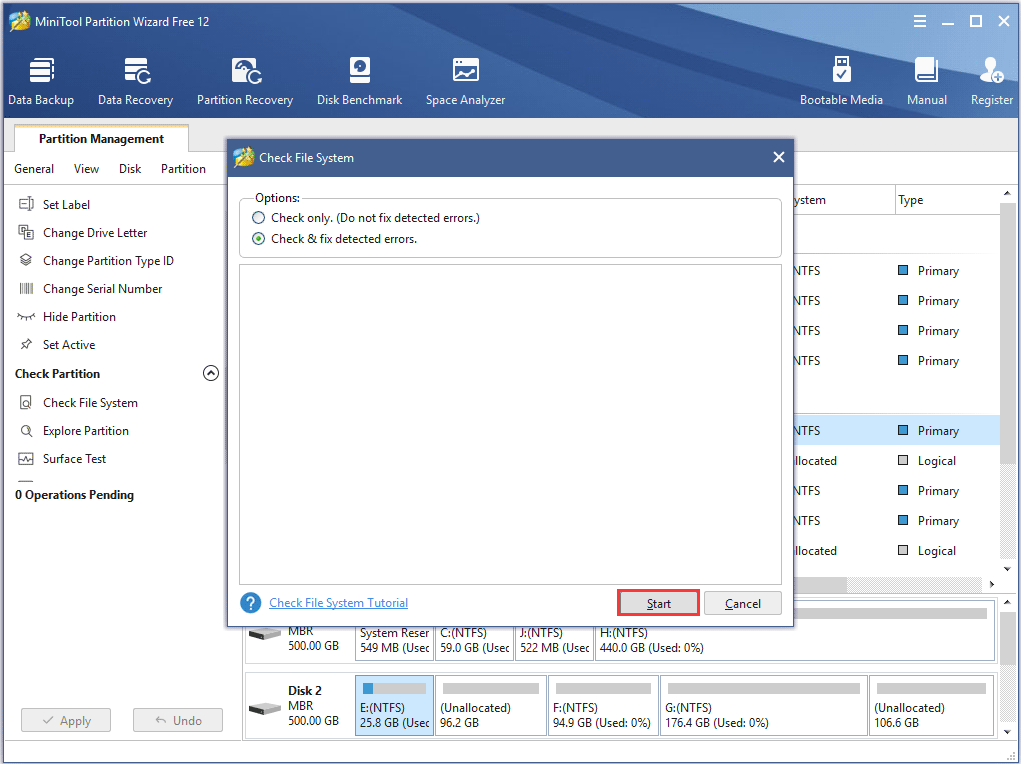Open the View menu
The image size is (1021, 764).
click(86, 169)
